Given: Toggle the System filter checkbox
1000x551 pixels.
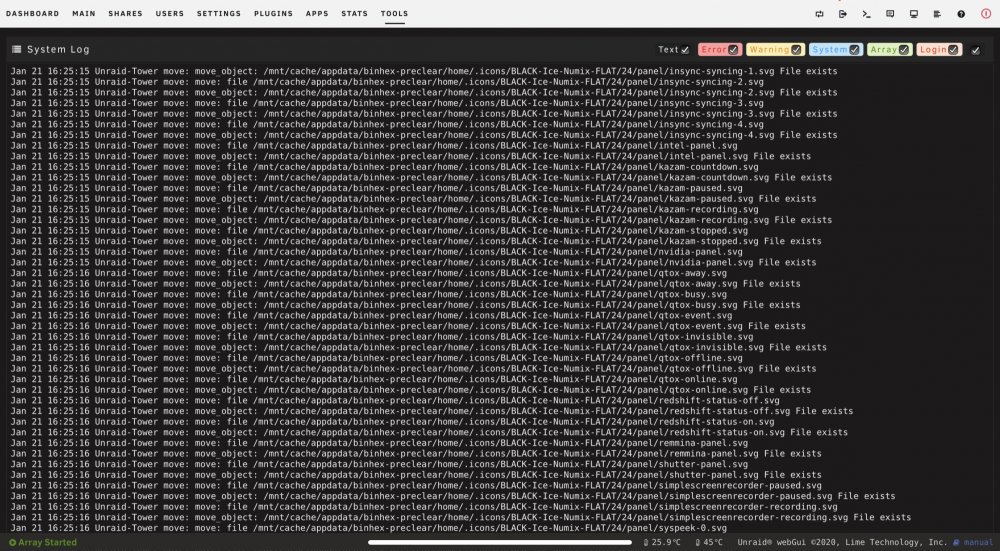Looking at the screenshot, I should click(x=855, y=50).
